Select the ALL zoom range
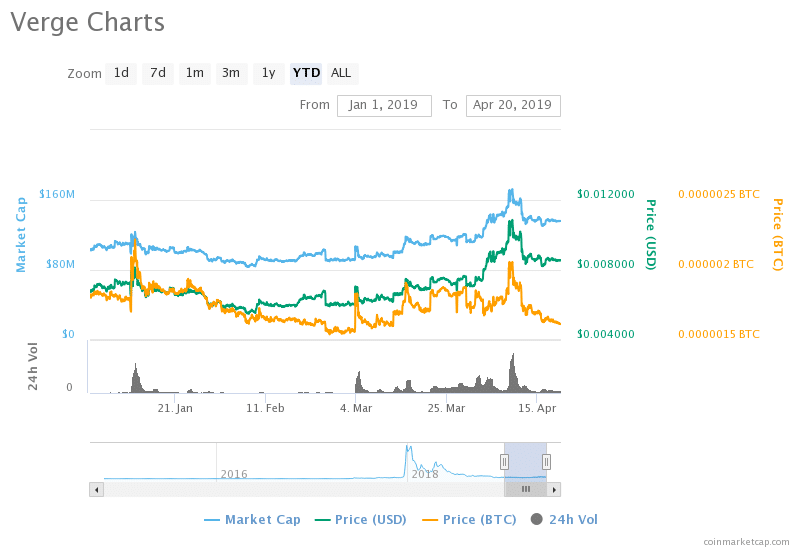Viewport: 800px width, 550px height. 341,73
